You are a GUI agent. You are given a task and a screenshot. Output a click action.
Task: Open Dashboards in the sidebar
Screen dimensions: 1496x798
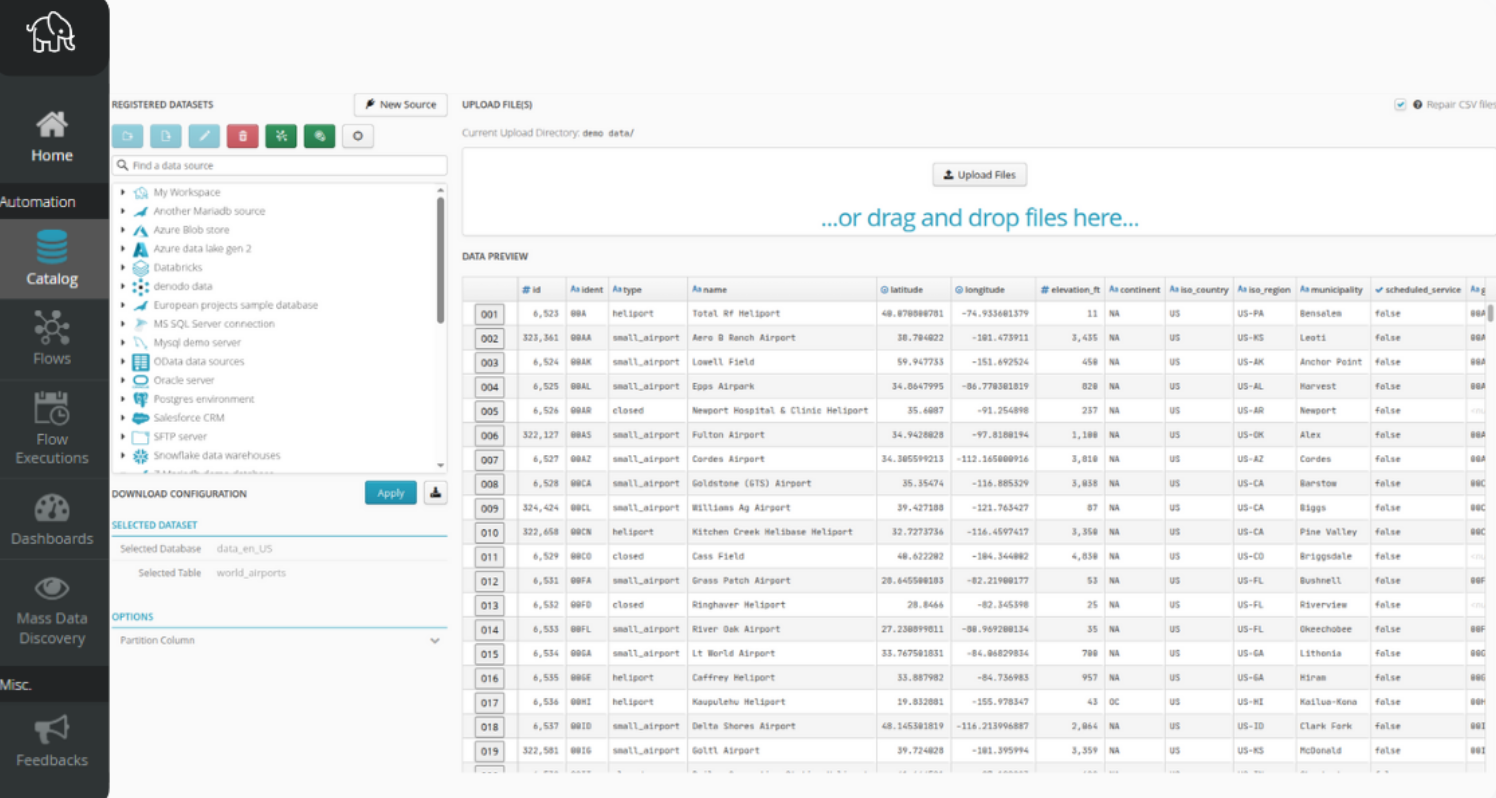(x=52, y=519)
